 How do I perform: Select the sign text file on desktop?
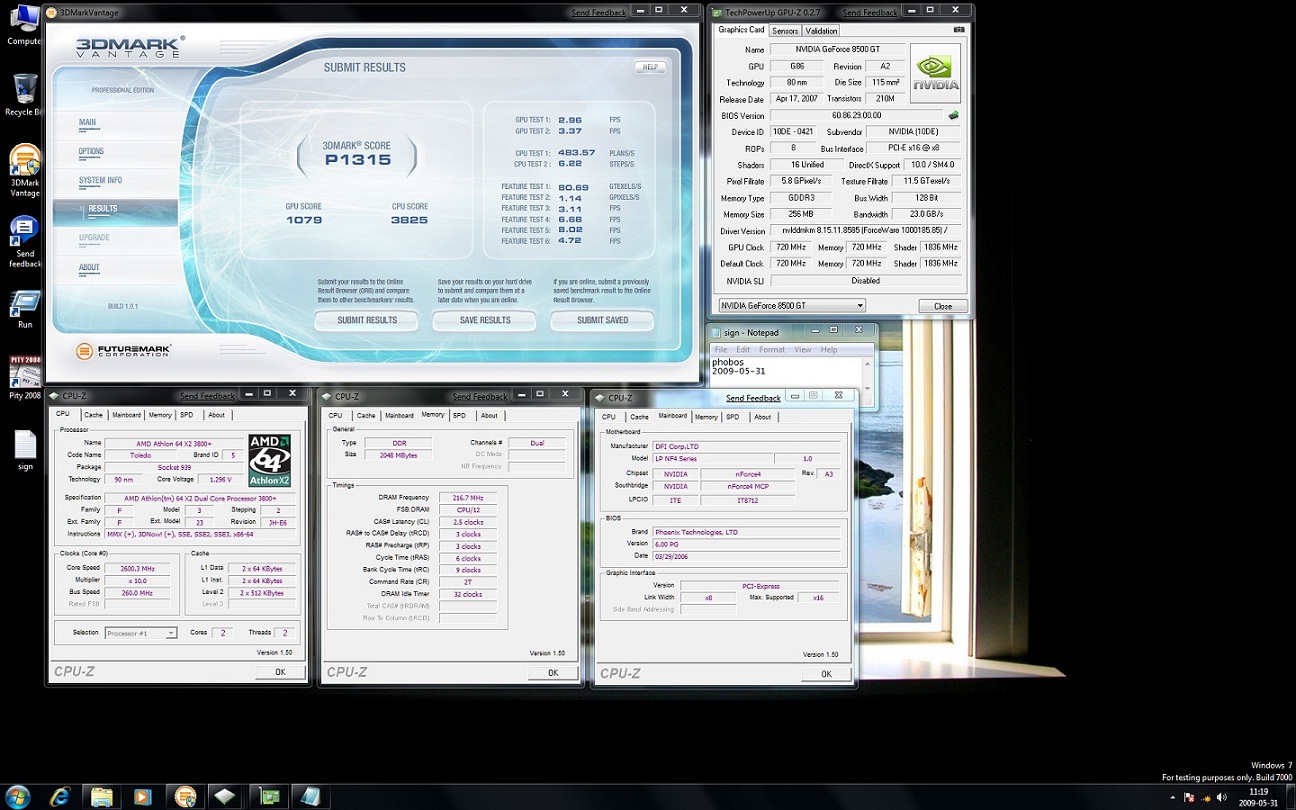click(25, 450)
